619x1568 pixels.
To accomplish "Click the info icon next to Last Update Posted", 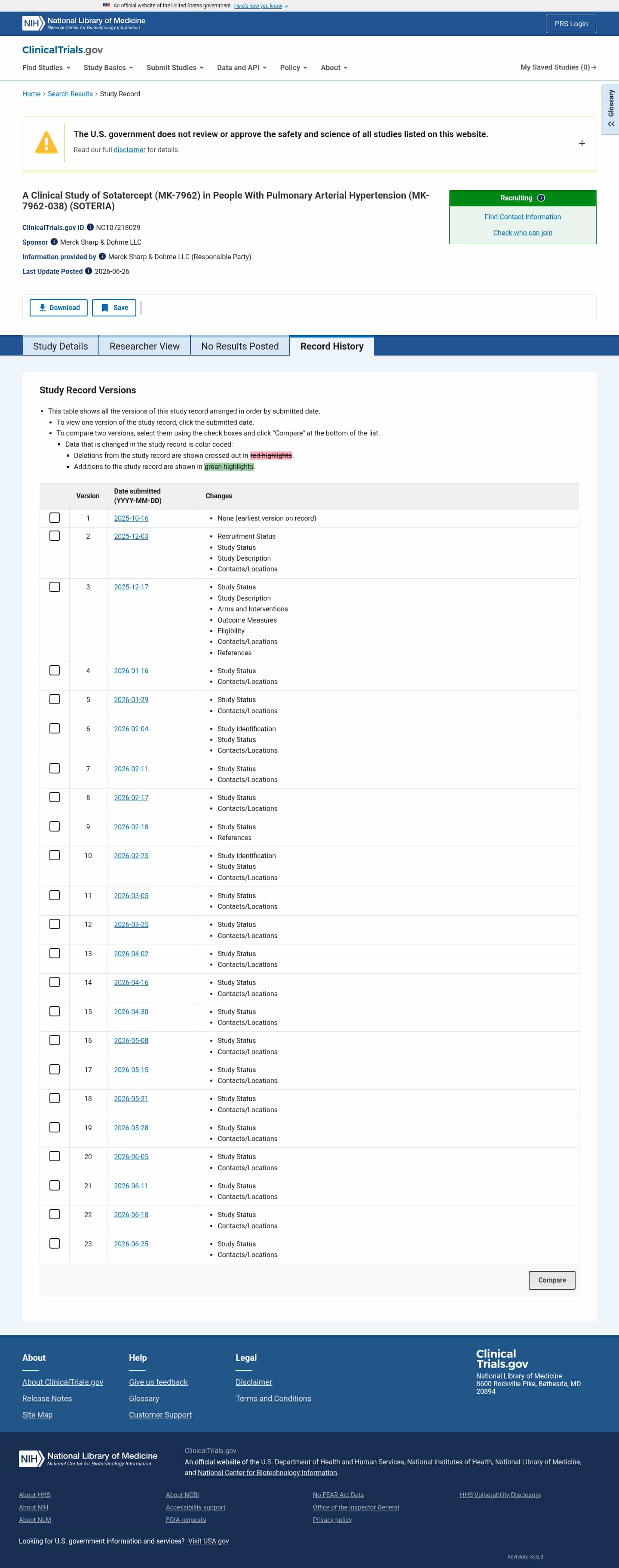I will [x=89, y=271].
